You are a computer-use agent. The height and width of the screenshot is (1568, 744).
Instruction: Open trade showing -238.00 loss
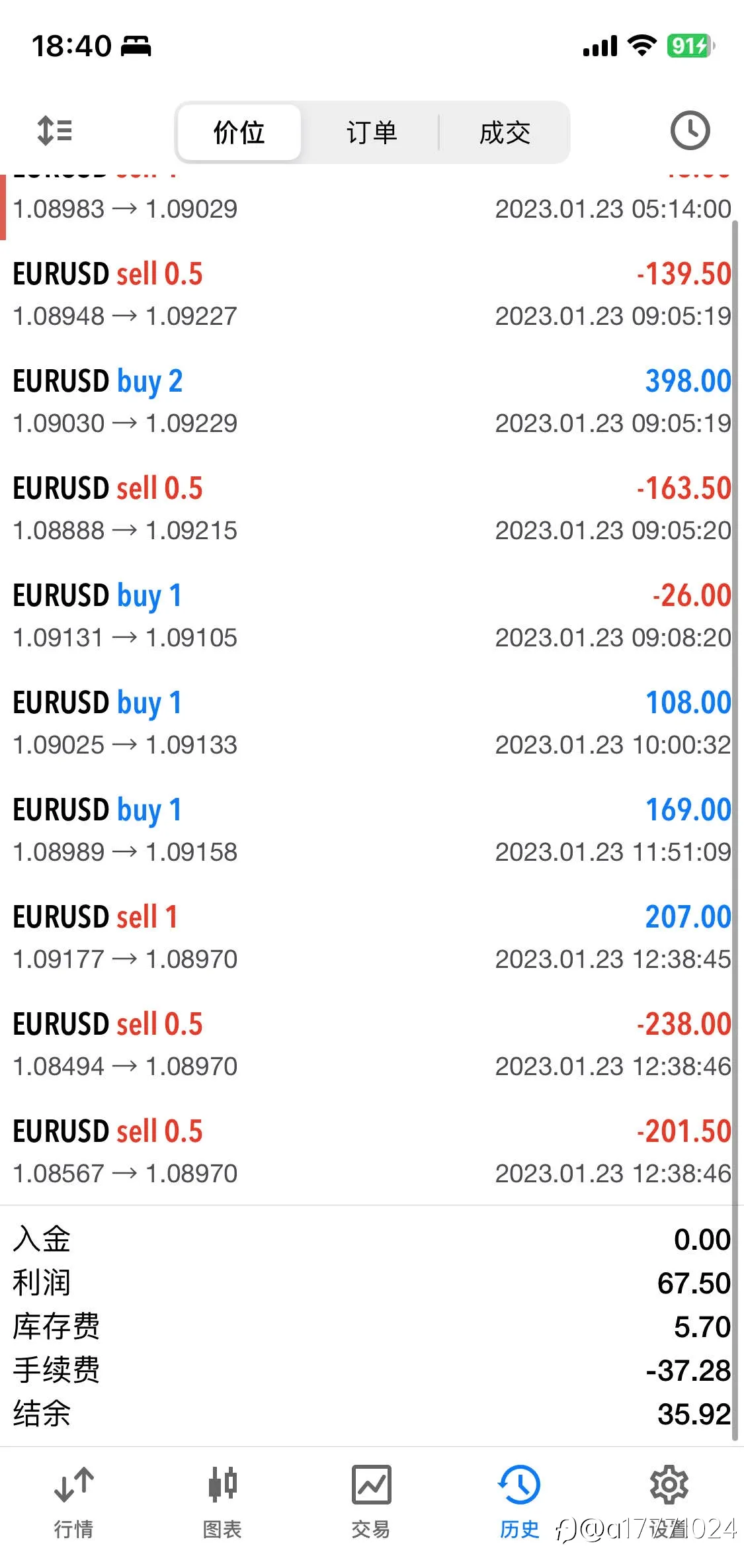coord(372,1045)
